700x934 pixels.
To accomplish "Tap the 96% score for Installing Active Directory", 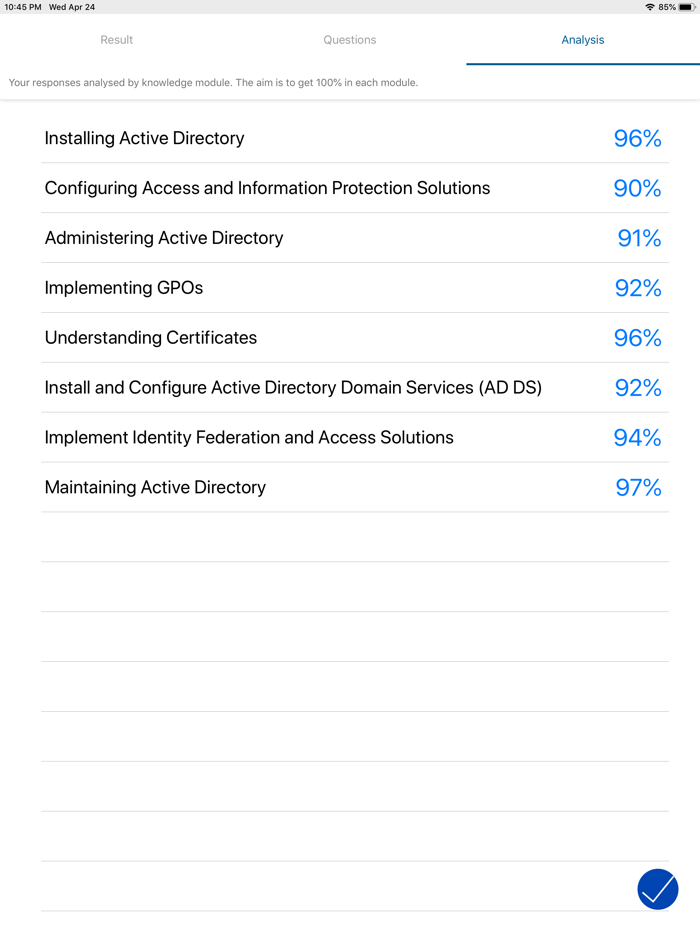I will [638, 138].
